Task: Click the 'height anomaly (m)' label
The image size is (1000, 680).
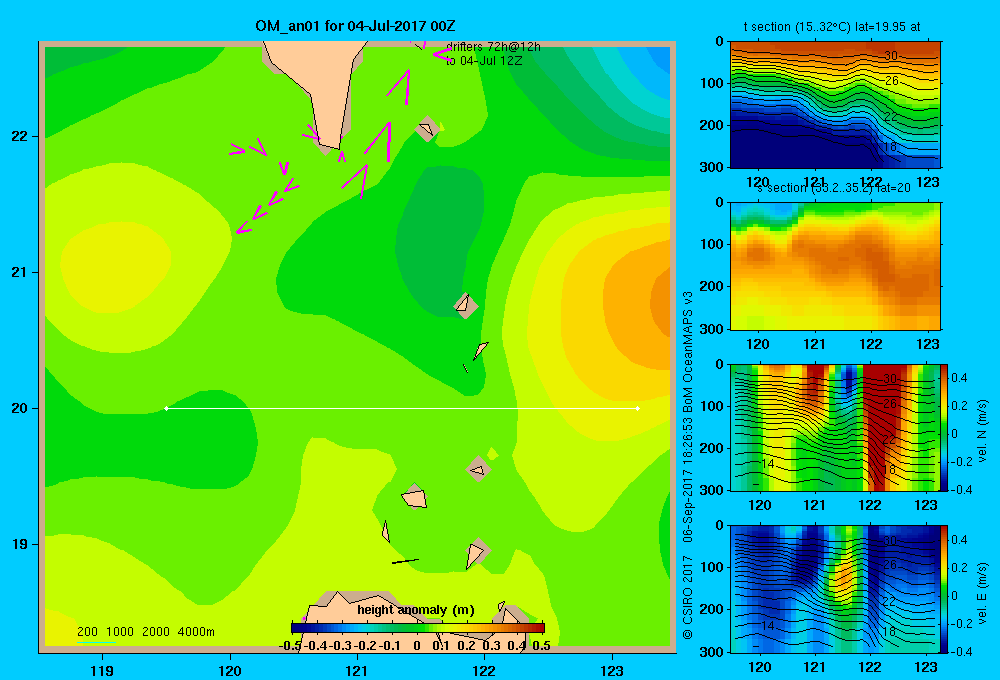Action: (x=416, y=610)
